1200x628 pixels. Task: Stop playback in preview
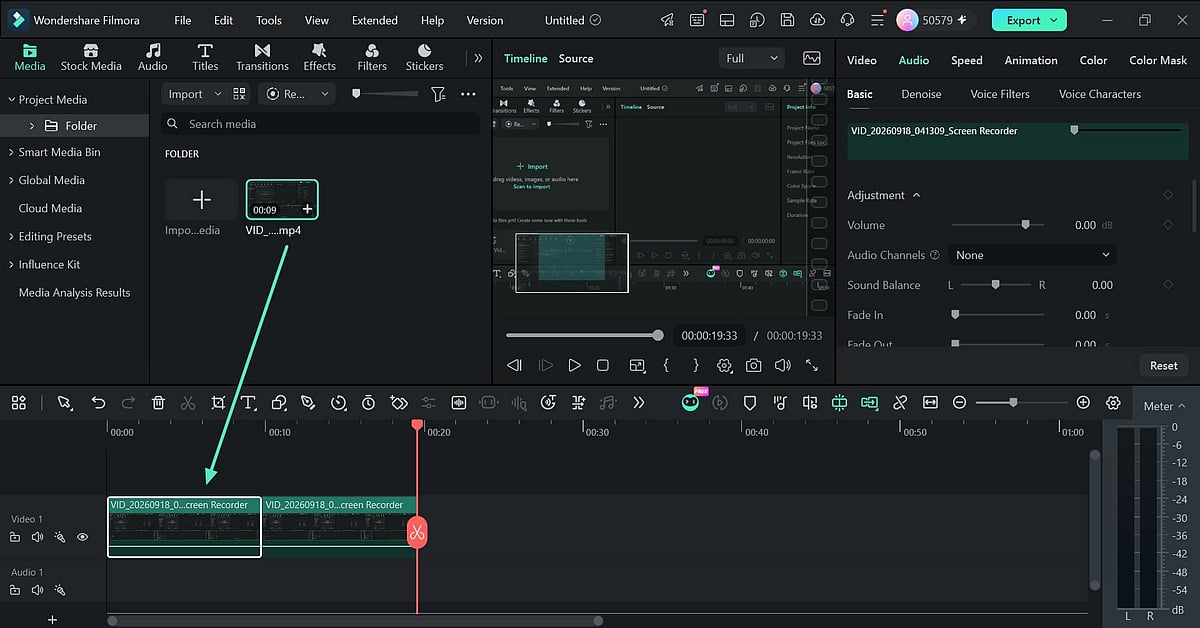[x=603, y=366]
